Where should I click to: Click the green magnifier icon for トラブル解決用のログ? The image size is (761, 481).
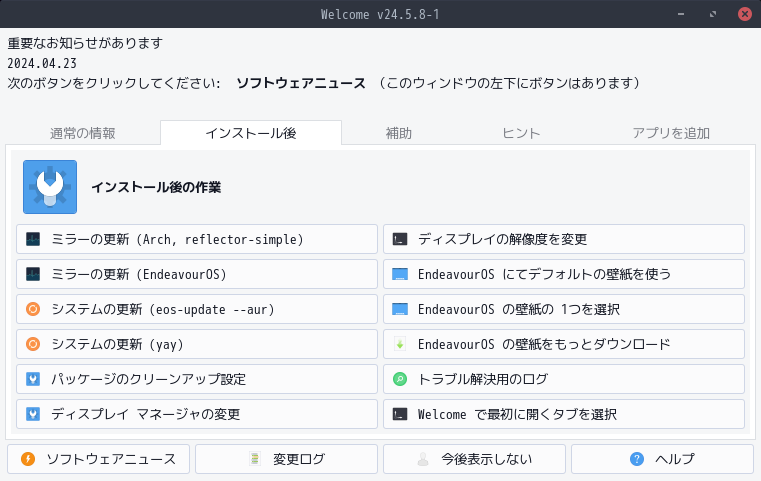[400, 379]
